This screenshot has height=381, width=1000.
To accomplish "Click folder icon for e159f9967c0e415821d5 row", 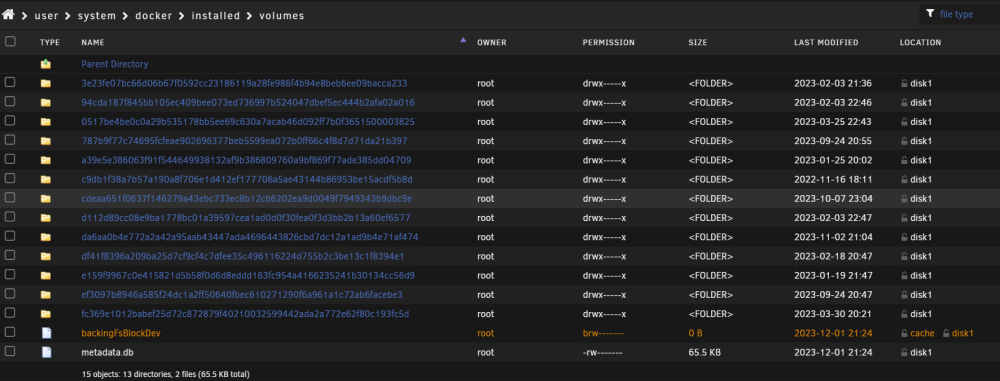I will (x=45, y=276).
